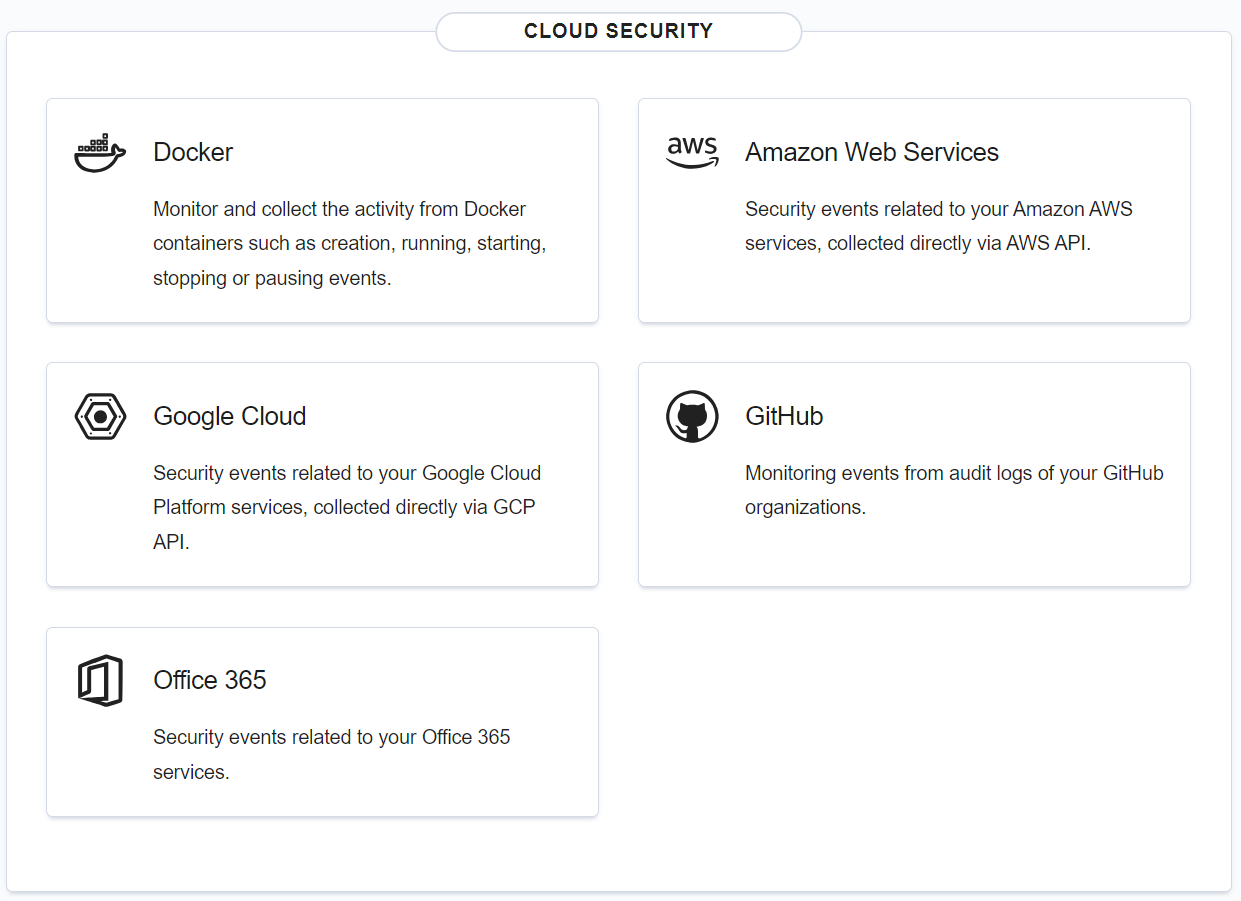
Task: Select the Office 365 heading
Action: tap(210, 680)
